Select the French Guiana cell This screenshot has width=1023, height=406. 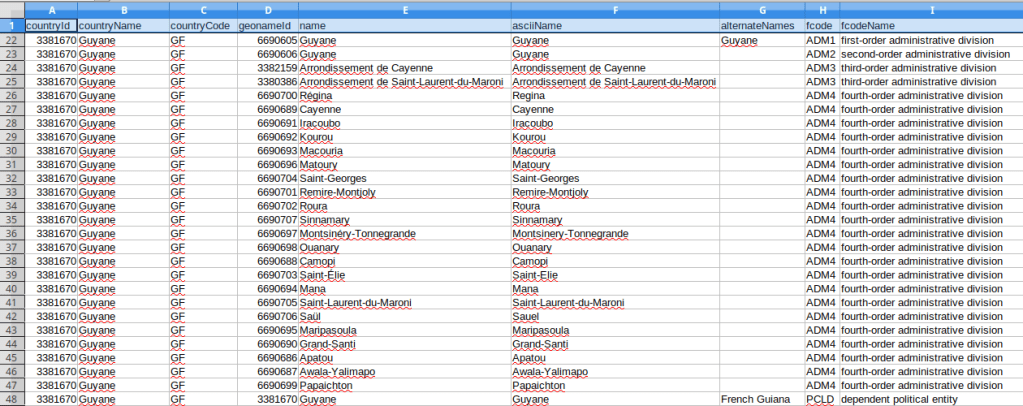pyautogui.click(x=760, y=399)
